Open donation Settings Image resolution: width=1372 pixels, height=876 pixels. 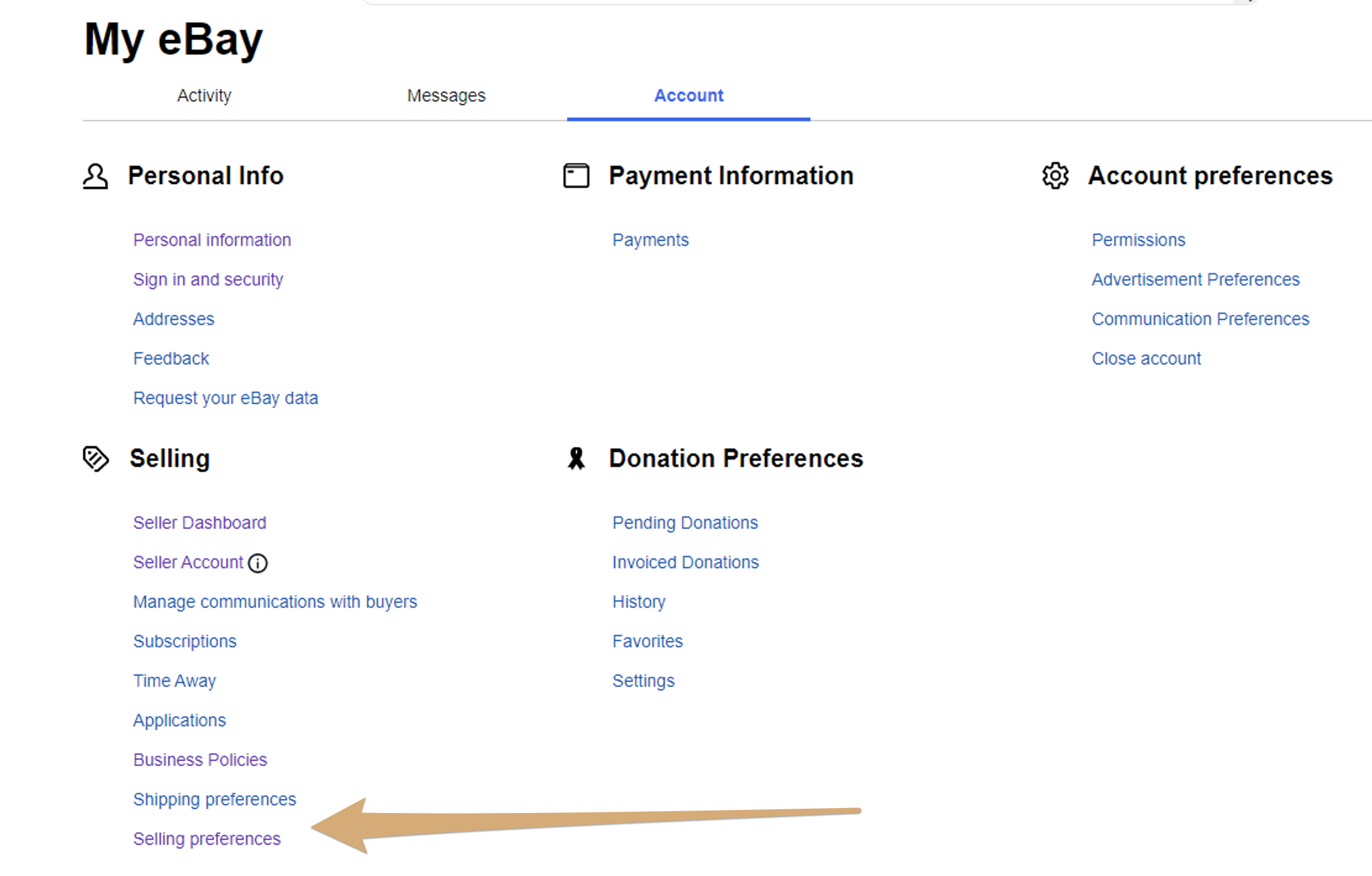pos(643,681)
